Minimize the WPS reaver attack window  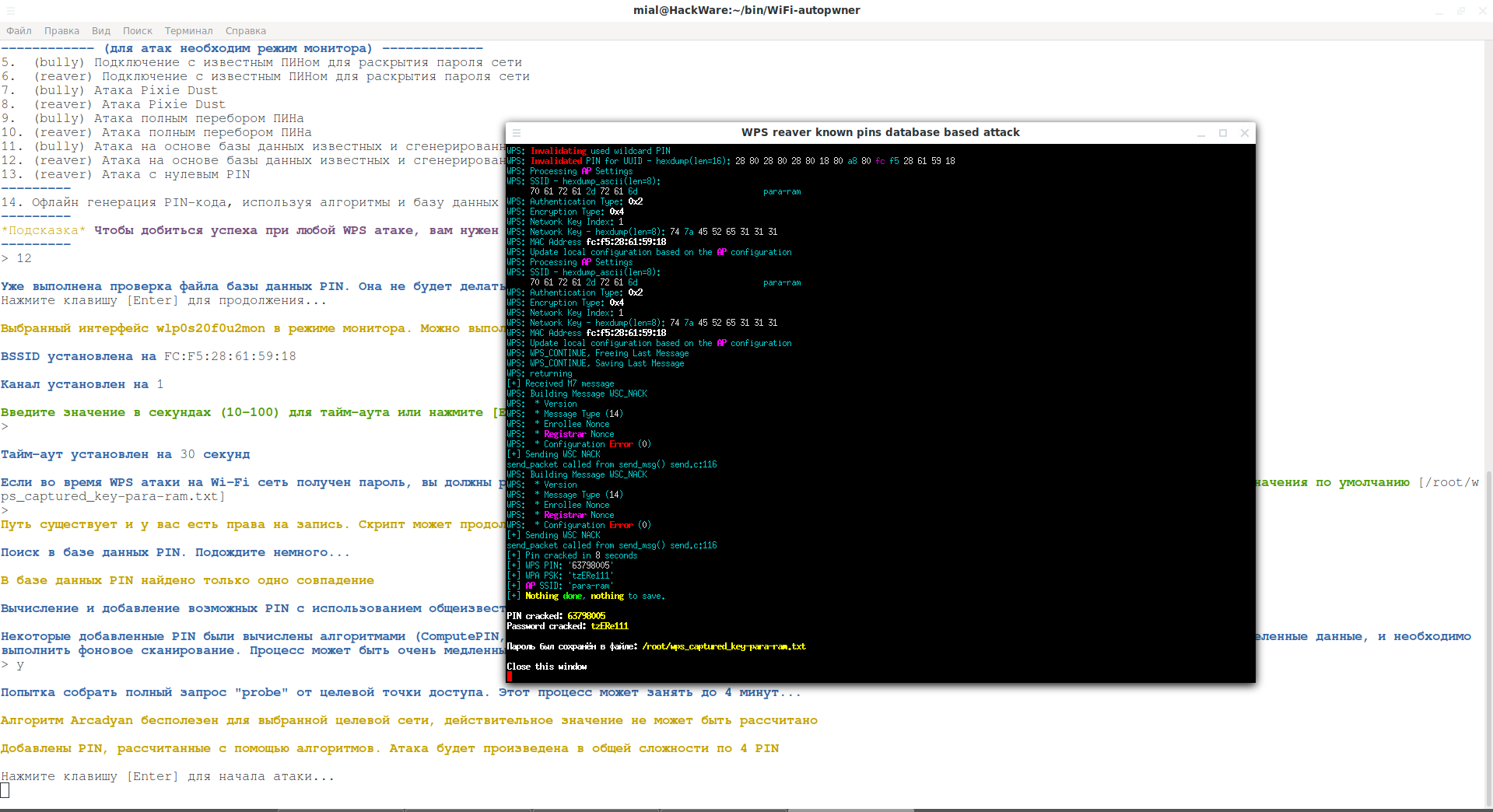(1201, 133)
